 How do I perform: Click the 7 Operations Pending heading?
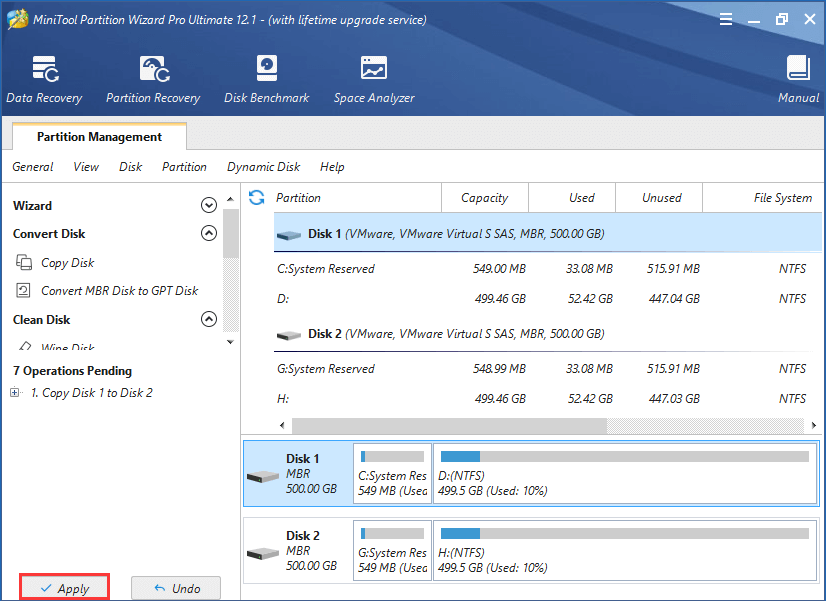(72, 371)
